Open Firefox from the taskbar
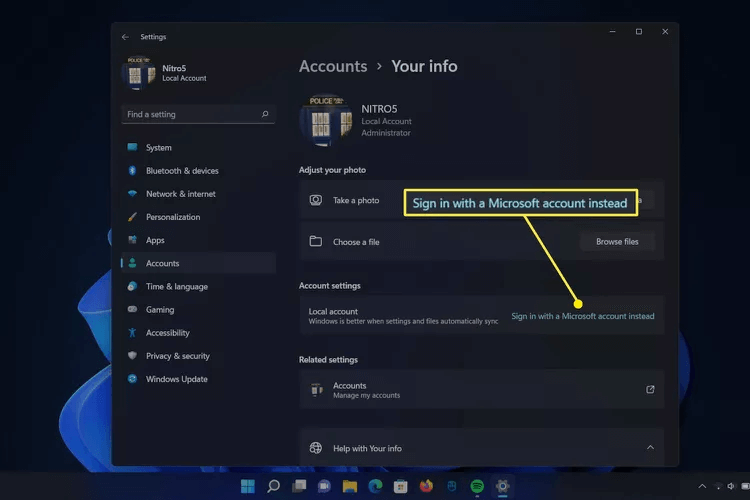Image resolution: width=750 pixels, height=500 pixels. pos(426,486)
